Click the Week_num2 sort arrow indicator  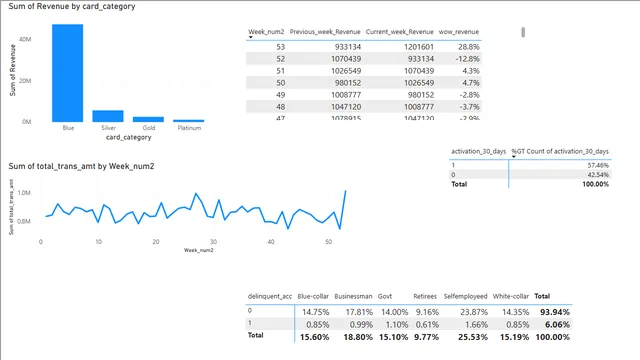click(251, 38)
